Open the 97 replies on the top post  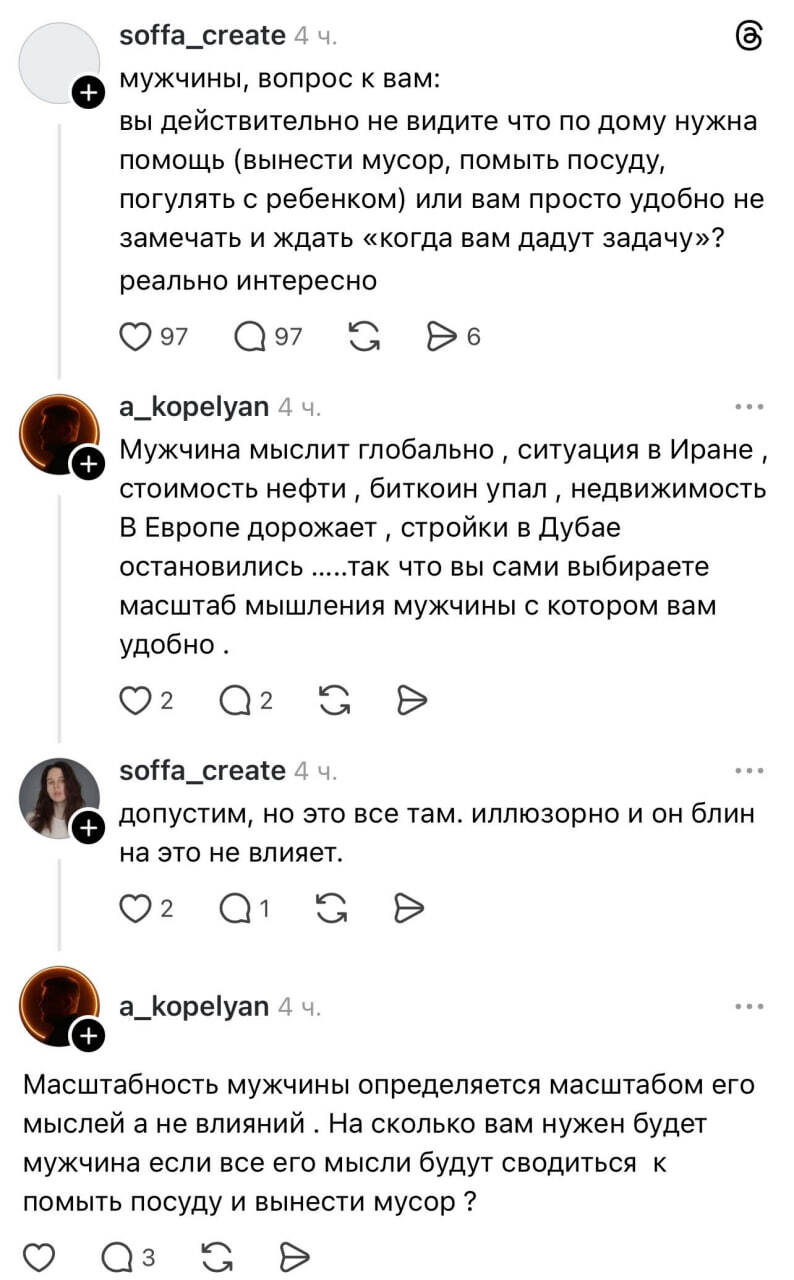tap(251, 338)
